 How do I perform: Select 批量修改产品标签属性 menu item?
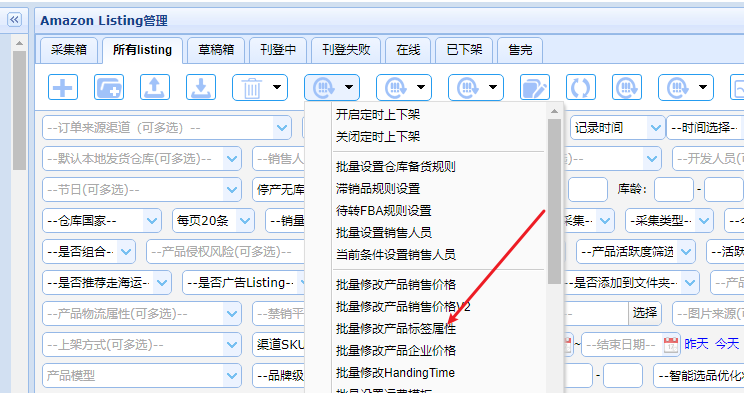(x=396, y=328)
